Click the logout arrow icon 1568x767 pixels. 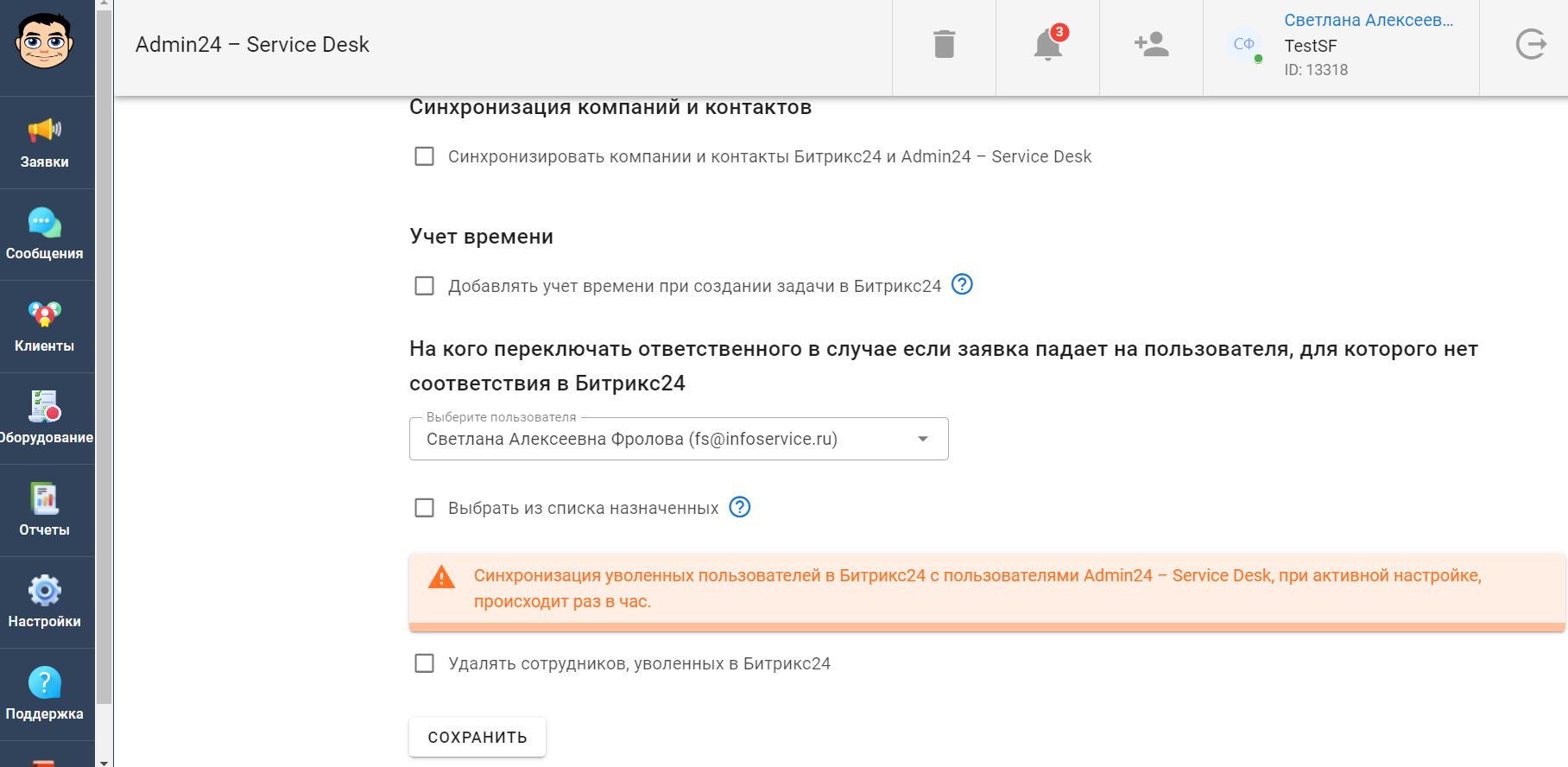click(1531, 44)
